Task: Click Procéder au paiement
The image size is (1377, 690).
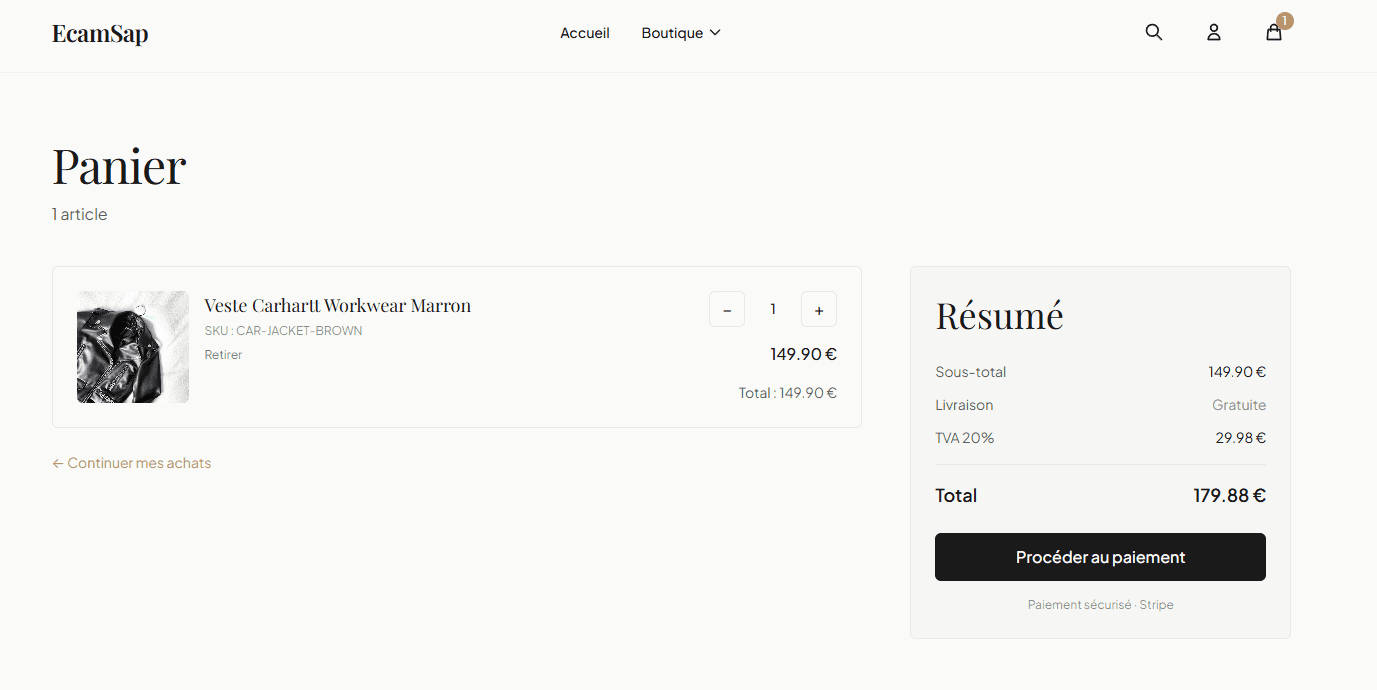Action: pos(1100,557)
